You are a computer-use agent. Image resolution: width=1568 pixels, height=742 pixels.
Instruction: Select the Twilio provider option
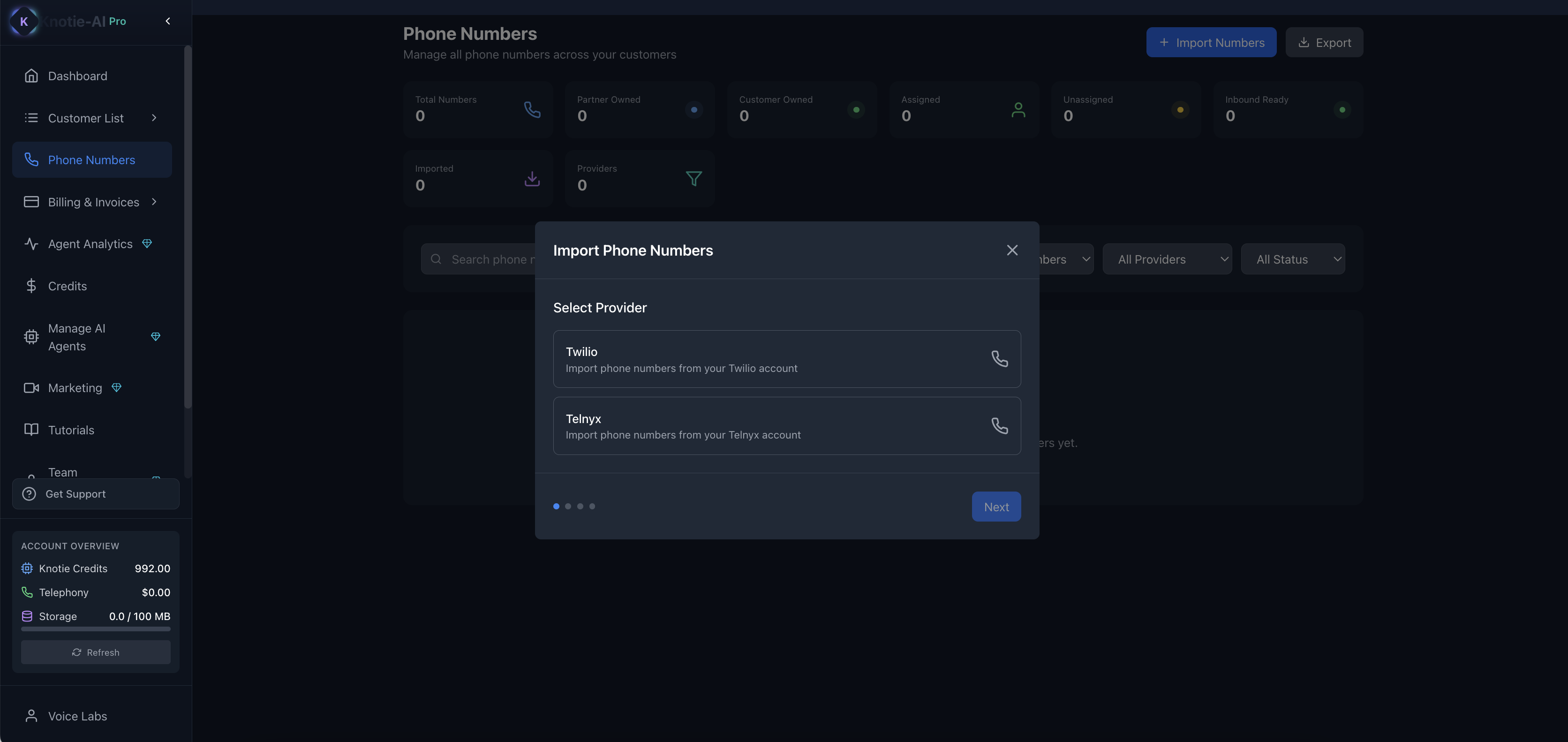point(786,359)
